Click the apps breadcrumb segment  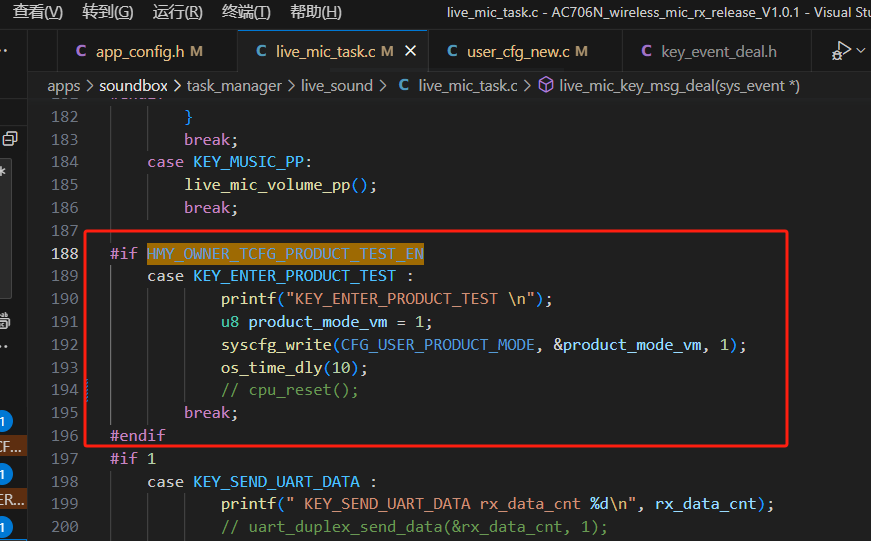click(63, 86)
